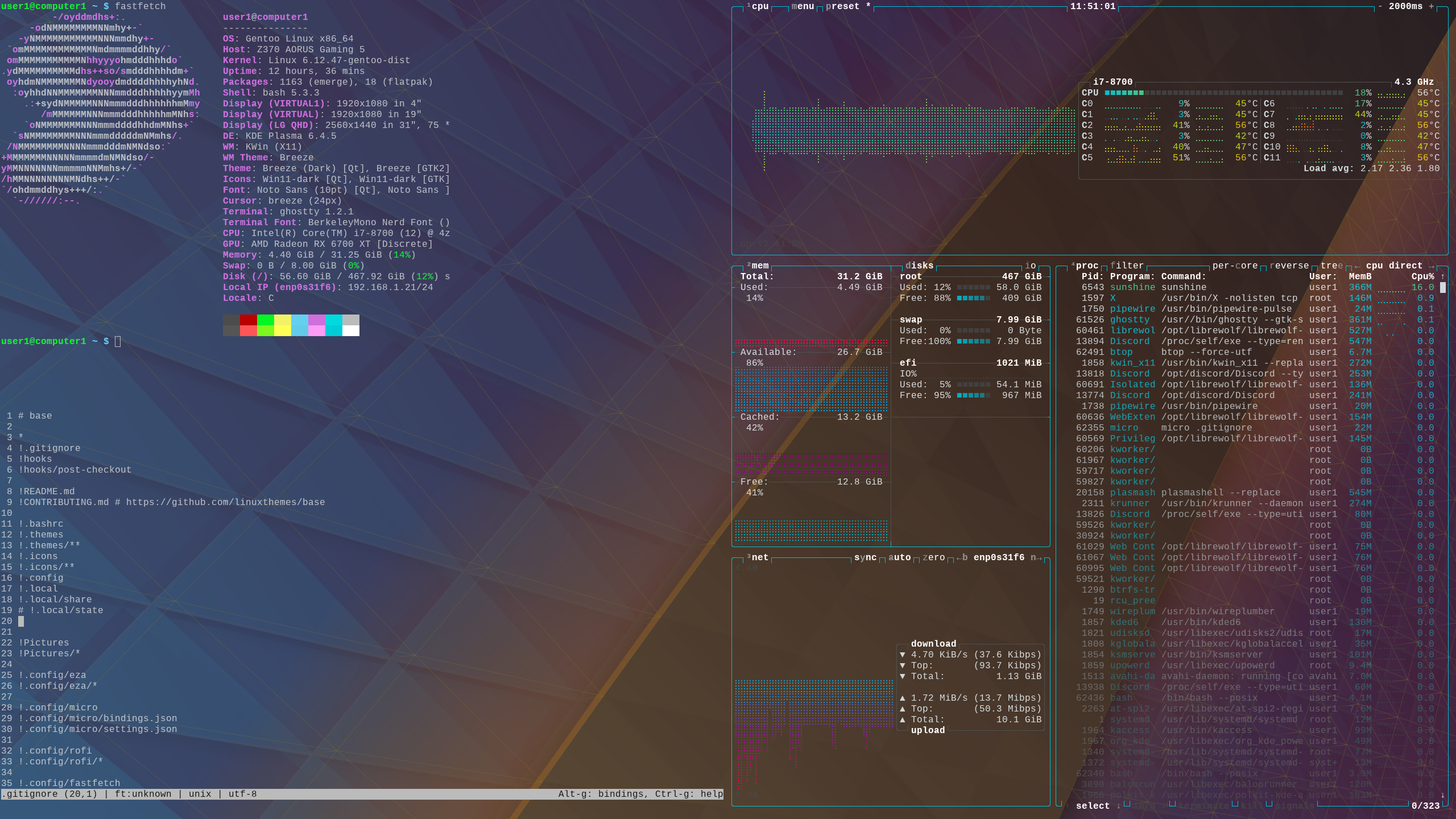
Task: Click the filter option in proc box
Action: click(1127, 266)
